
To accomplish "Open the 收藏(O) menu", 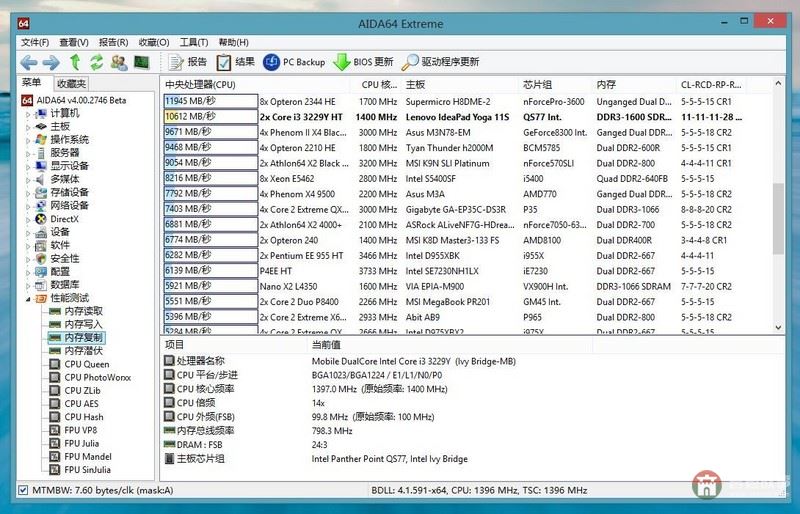I will (154, 42).
